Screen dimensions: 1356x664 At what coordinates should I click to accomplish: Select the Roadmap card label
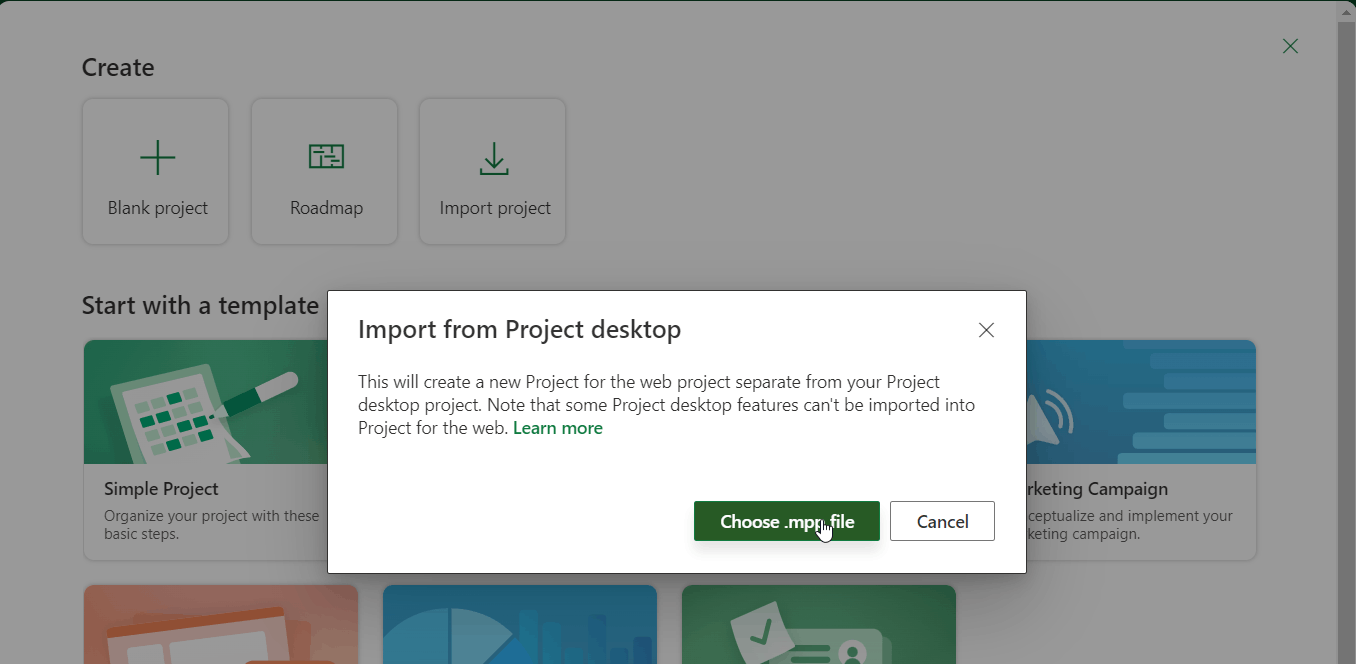coord(326,208)
